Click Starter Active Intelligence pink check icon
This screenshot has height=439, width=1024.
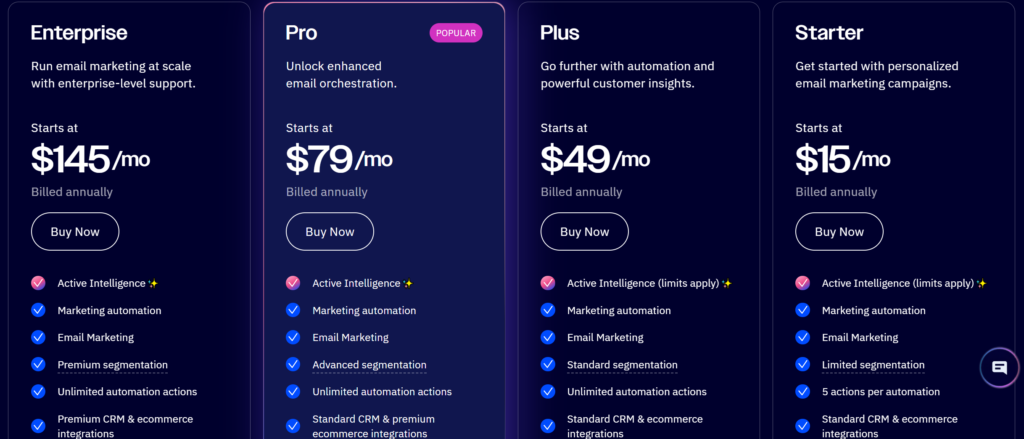(x=803, y=283)
